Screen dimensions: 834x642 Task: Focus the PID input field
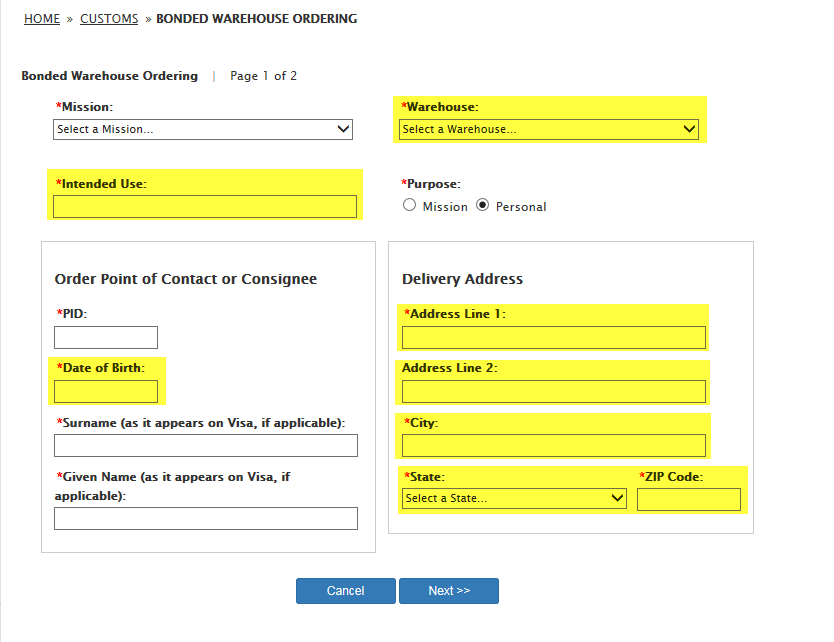pyautogui.click(x=106, y=338)
